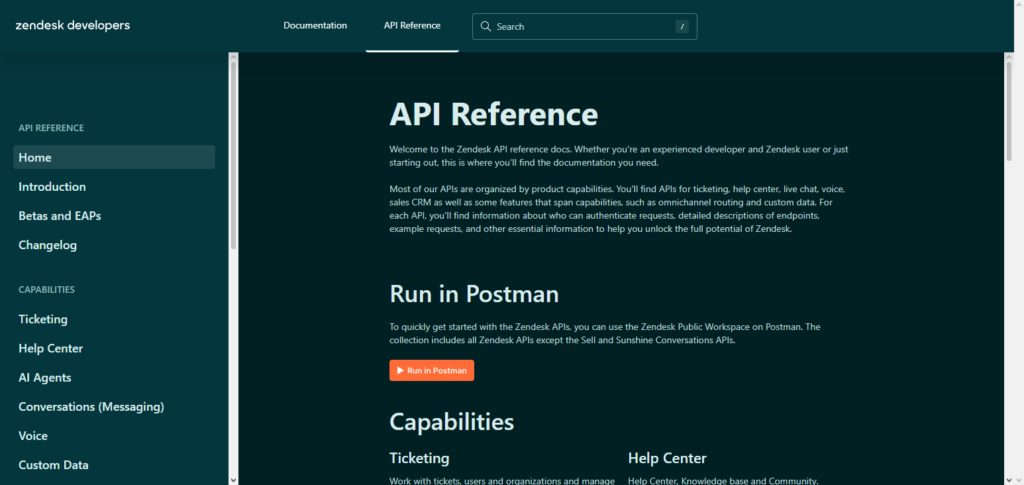
Task: Open Conversations (Messaging) sidebar item
Action: (x=91, y=407)
